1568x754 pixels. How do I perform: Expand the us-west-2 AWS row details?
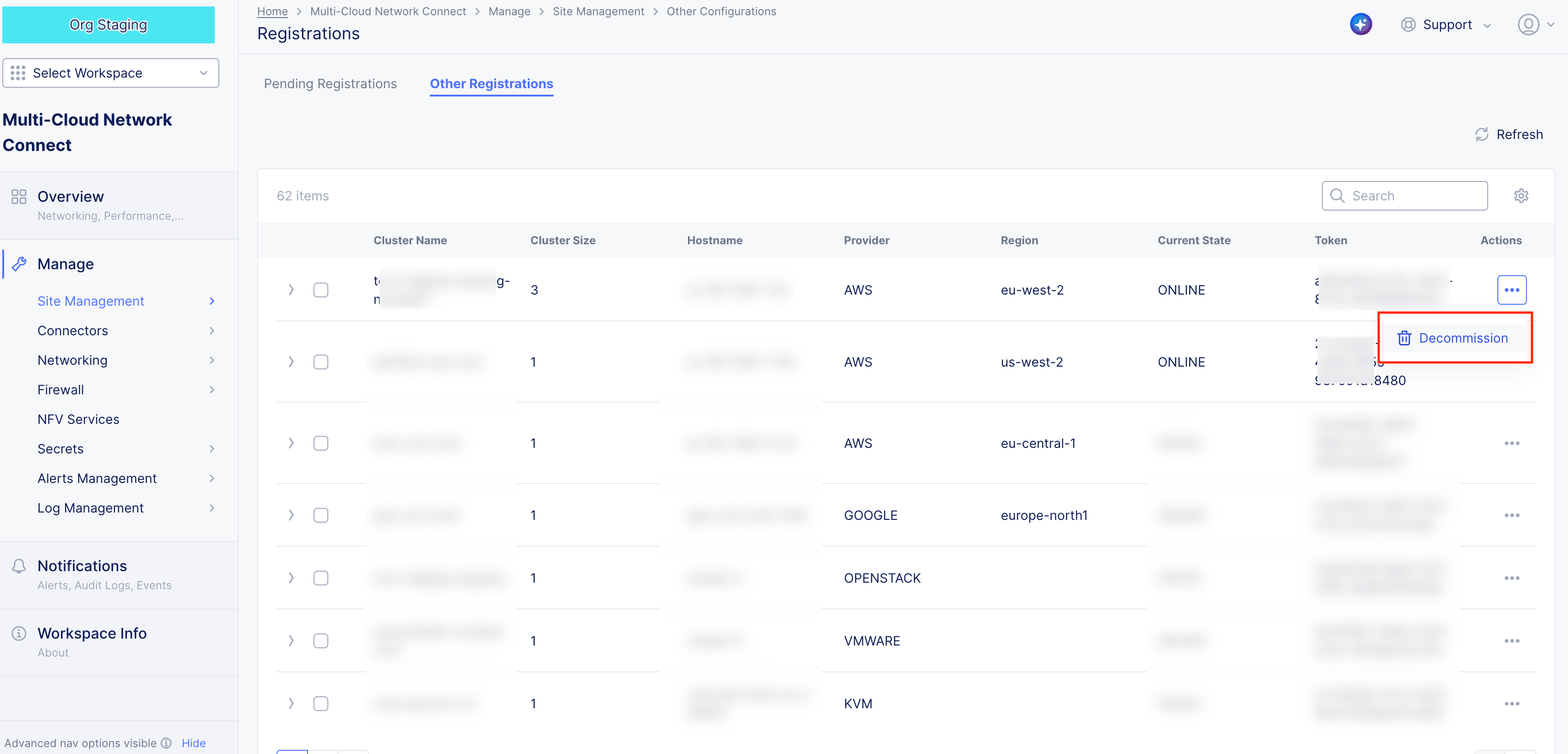point(291,362)
